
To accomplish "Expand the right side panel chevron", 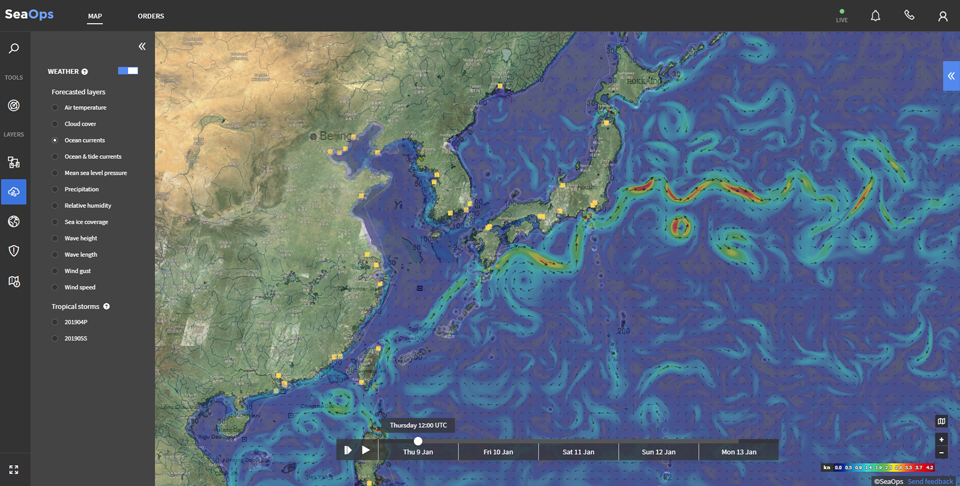I will click(951, 76).
